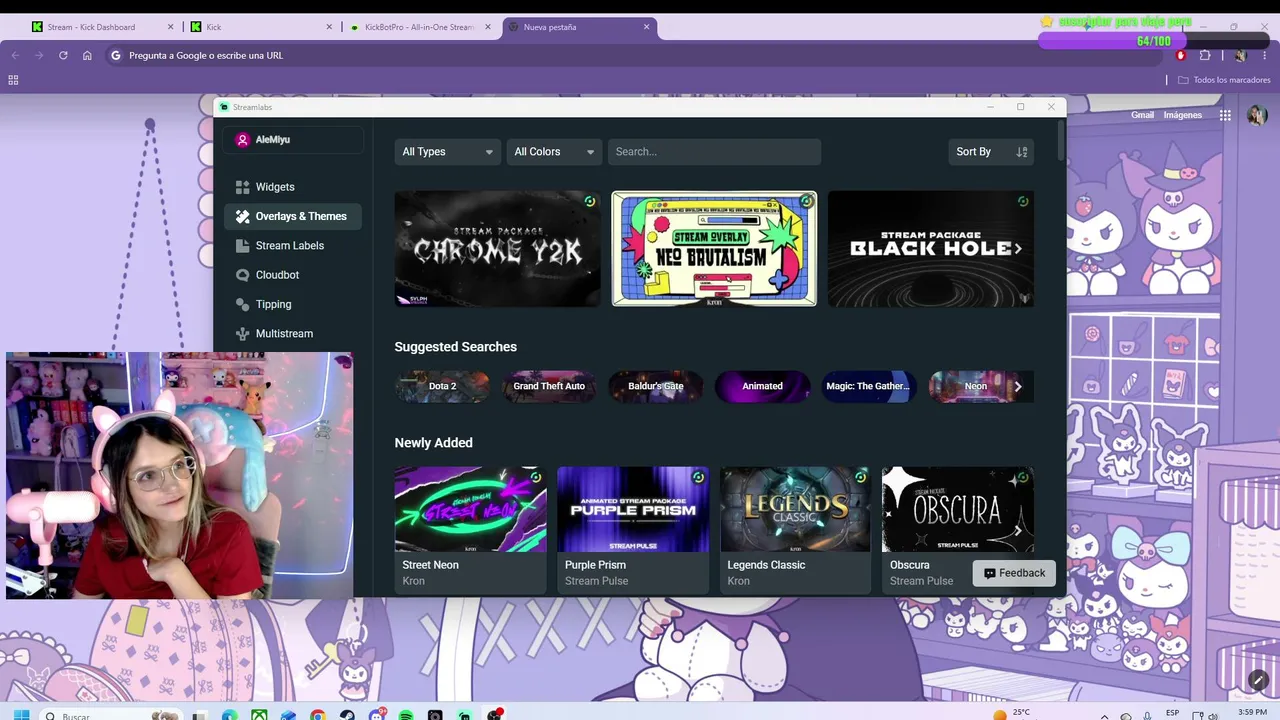
Task: Switch to the Kick browser tab
Action: point(262,27)
